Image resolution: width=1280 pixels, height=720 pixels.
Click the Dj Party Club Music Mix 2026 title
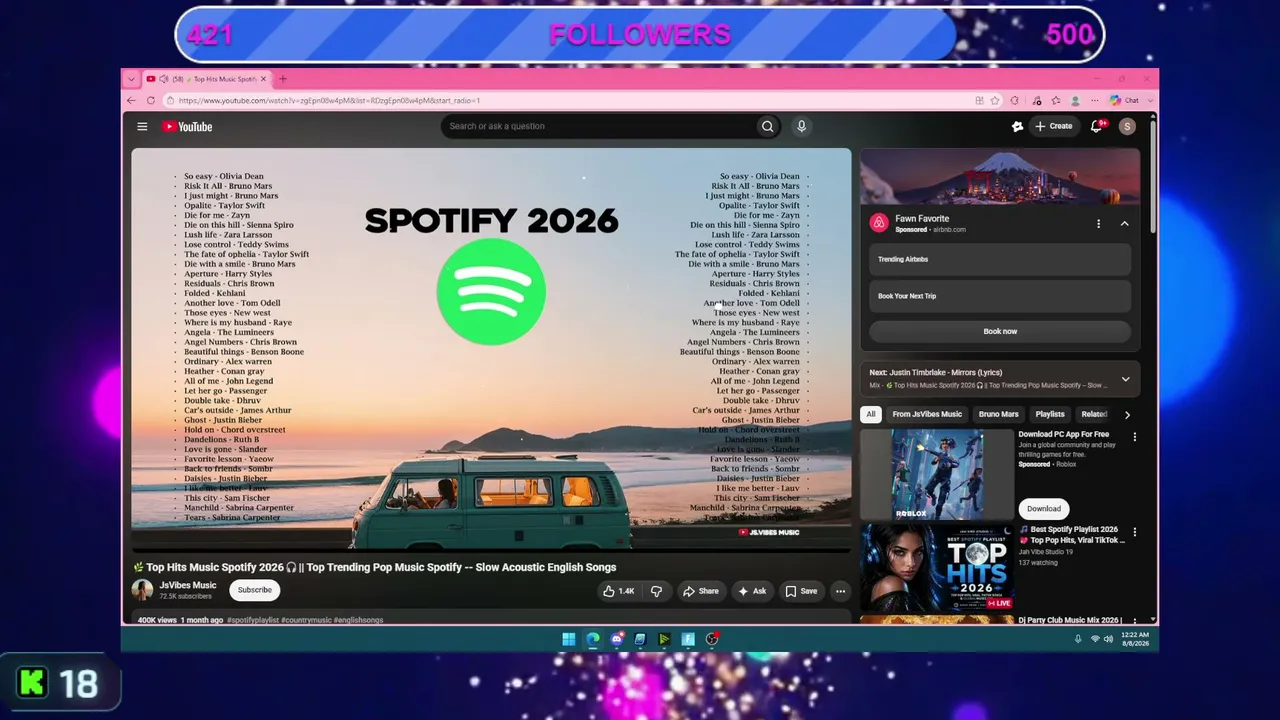click(1070, 620)
